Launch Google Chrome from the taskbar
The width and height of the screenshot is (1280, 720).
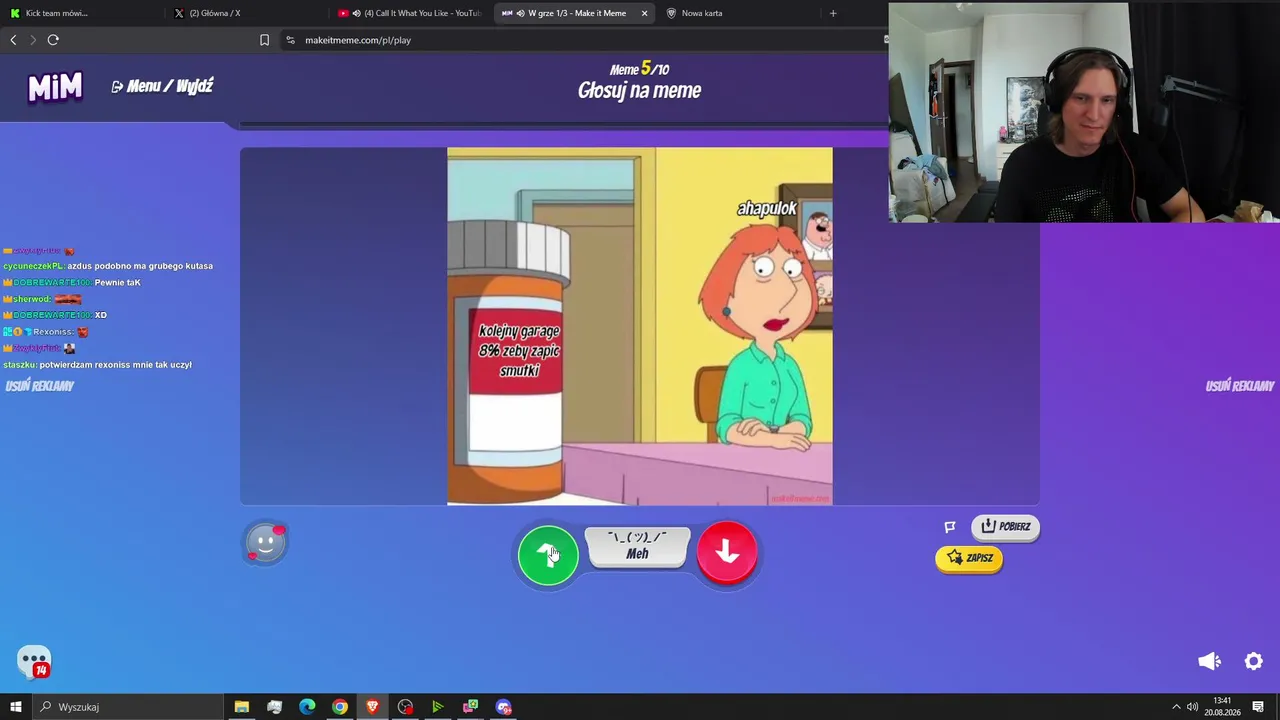pyautogui.click(x=340, y=707)
